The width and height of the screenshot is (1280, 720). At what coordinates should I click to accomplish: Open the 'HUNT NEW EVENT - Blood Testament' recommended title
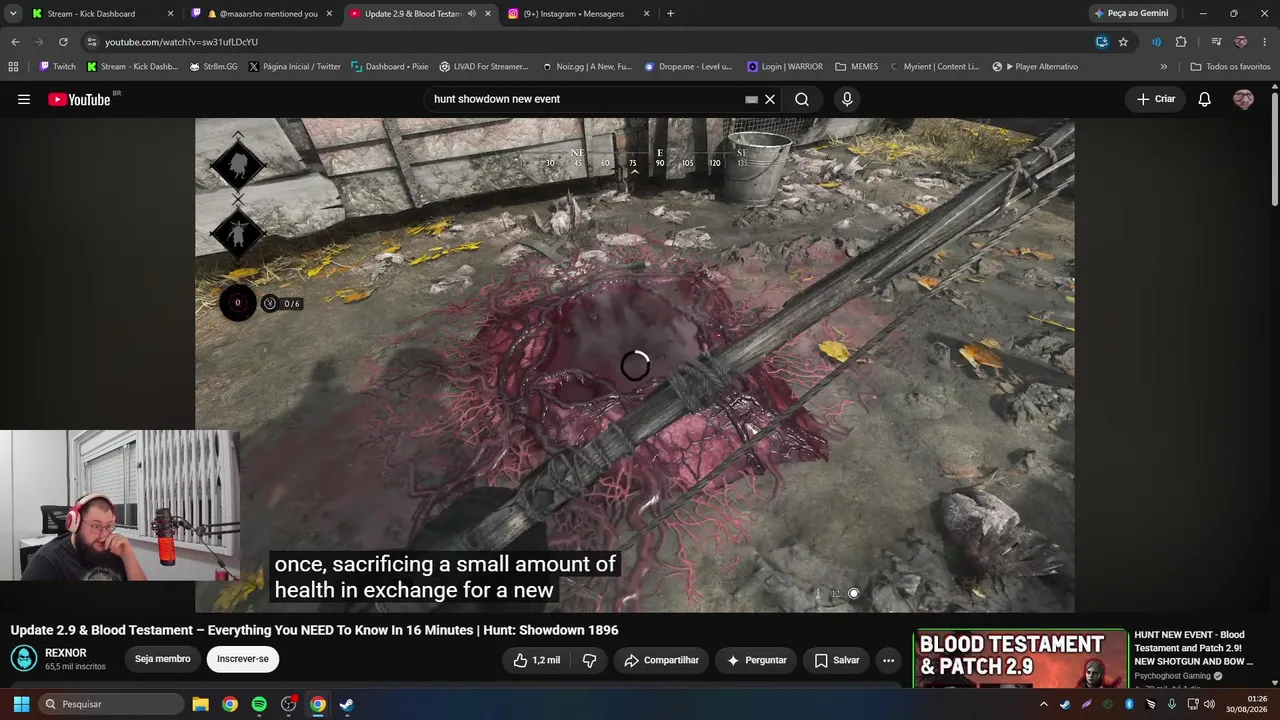(1194, 648)
